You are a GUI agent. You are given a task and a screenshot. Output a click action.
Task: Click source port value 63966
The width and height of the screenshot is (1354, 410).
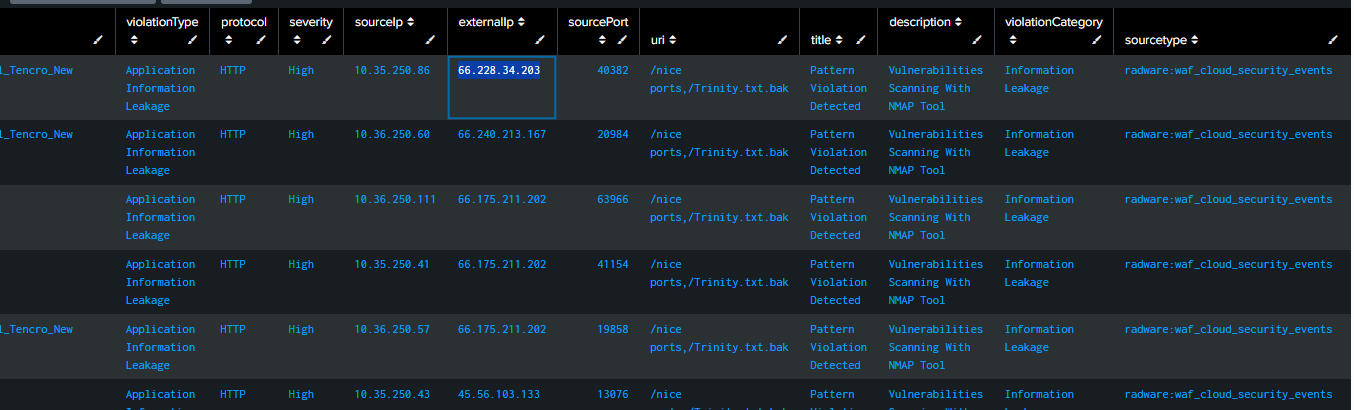pos(612,199)
